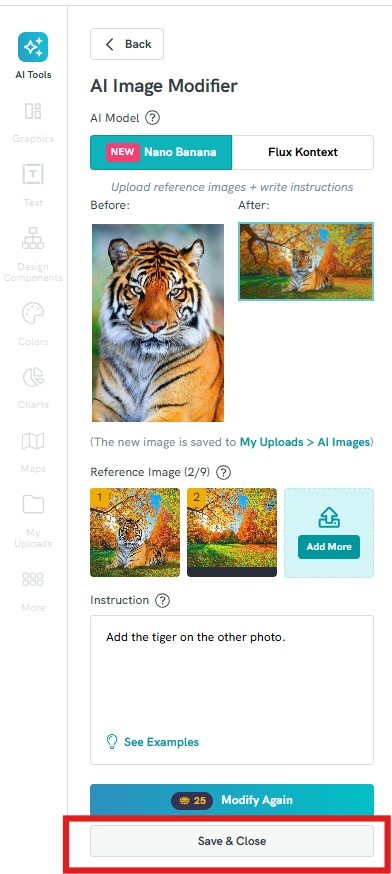Click help icon beside Reference Image
The height and width of the screenshot is (874, 392).
223,473
